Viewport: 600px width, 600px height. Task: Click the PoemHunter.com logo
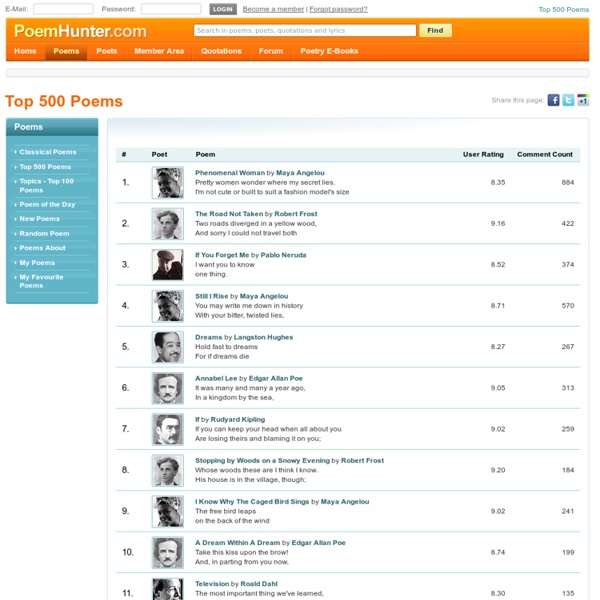tap(80, 31)
